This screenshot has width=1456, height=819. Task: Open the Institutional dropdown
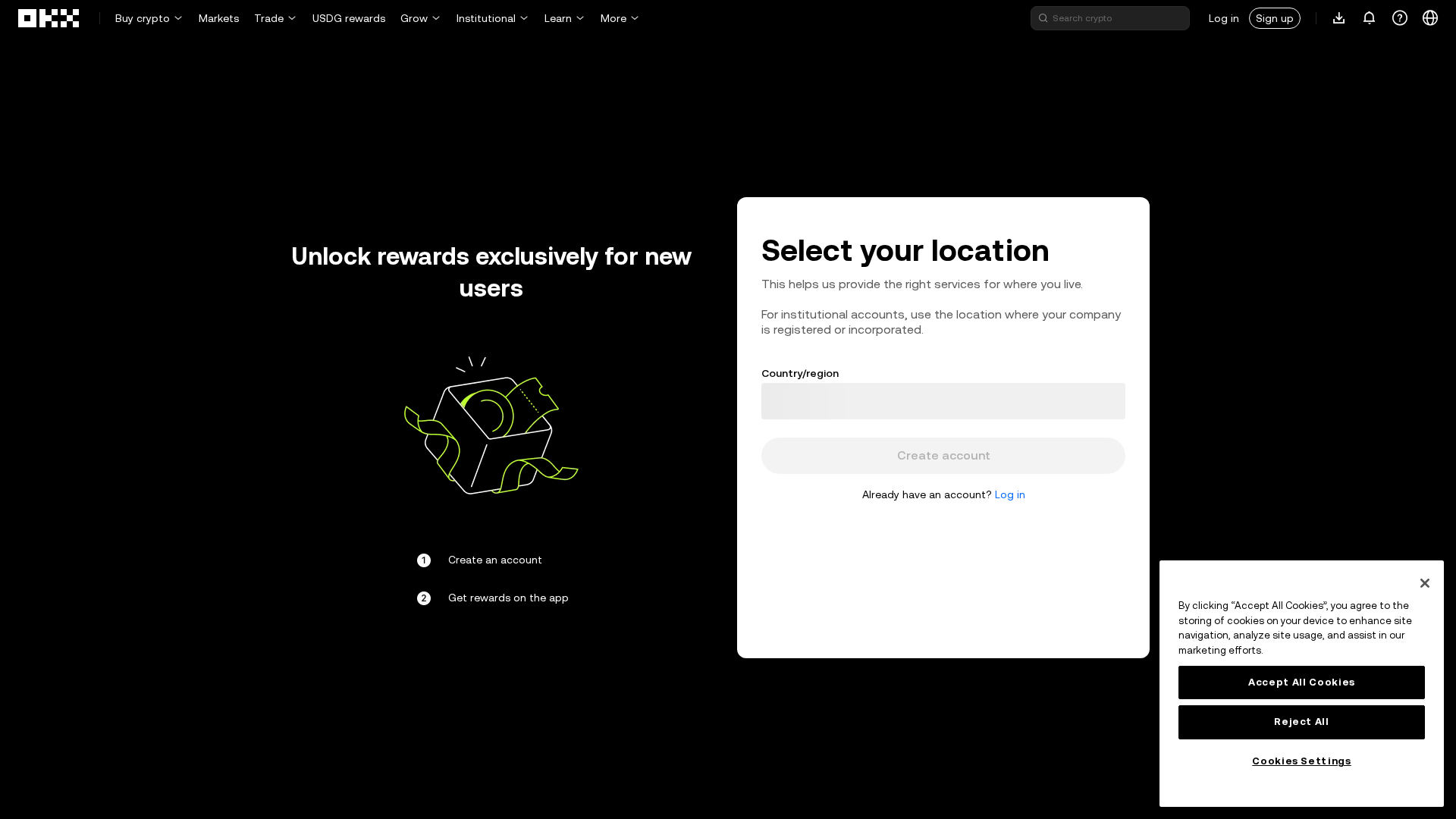point(491,17)
